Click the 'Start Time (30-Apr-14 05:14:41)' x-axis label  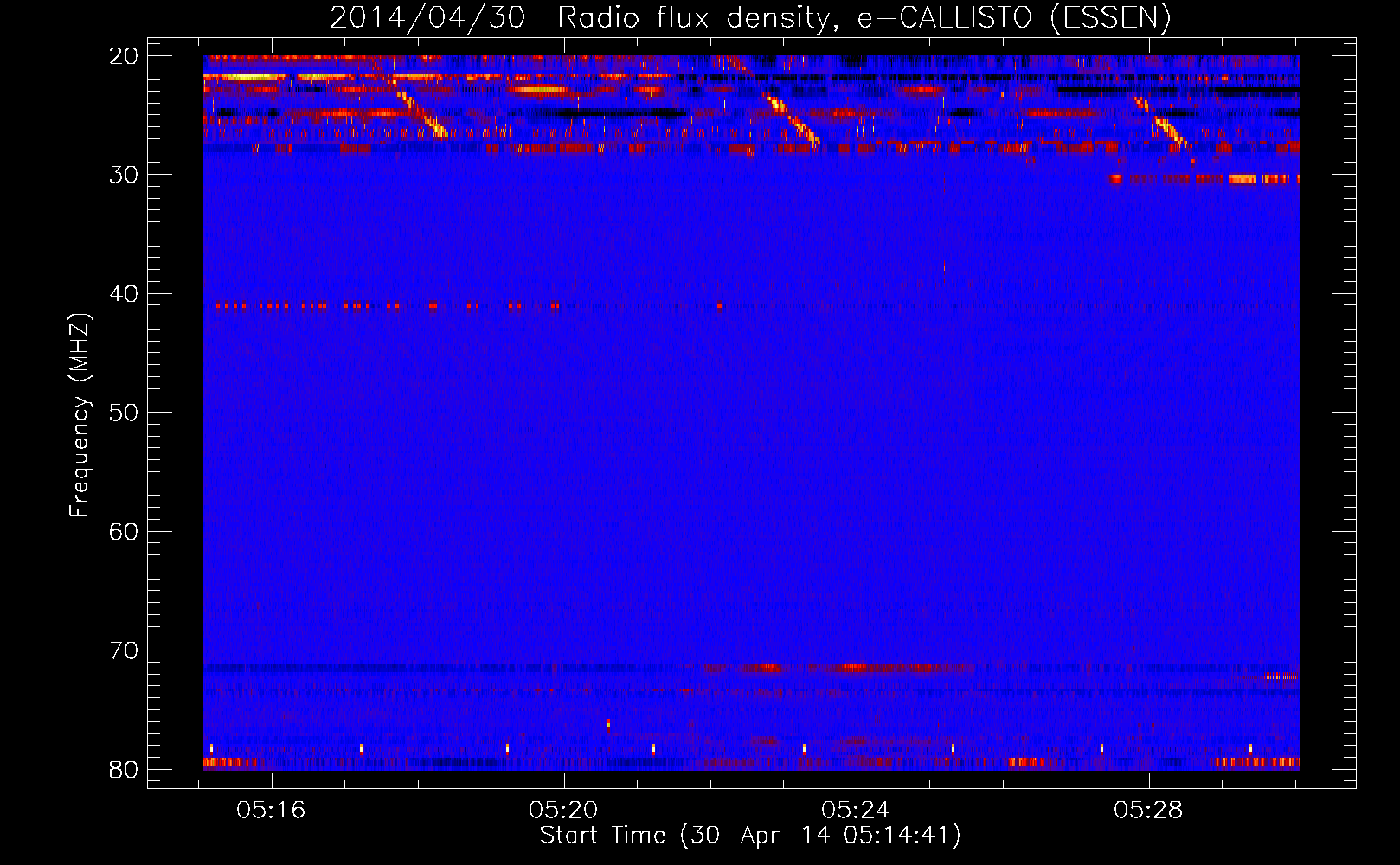click(750, 836)
